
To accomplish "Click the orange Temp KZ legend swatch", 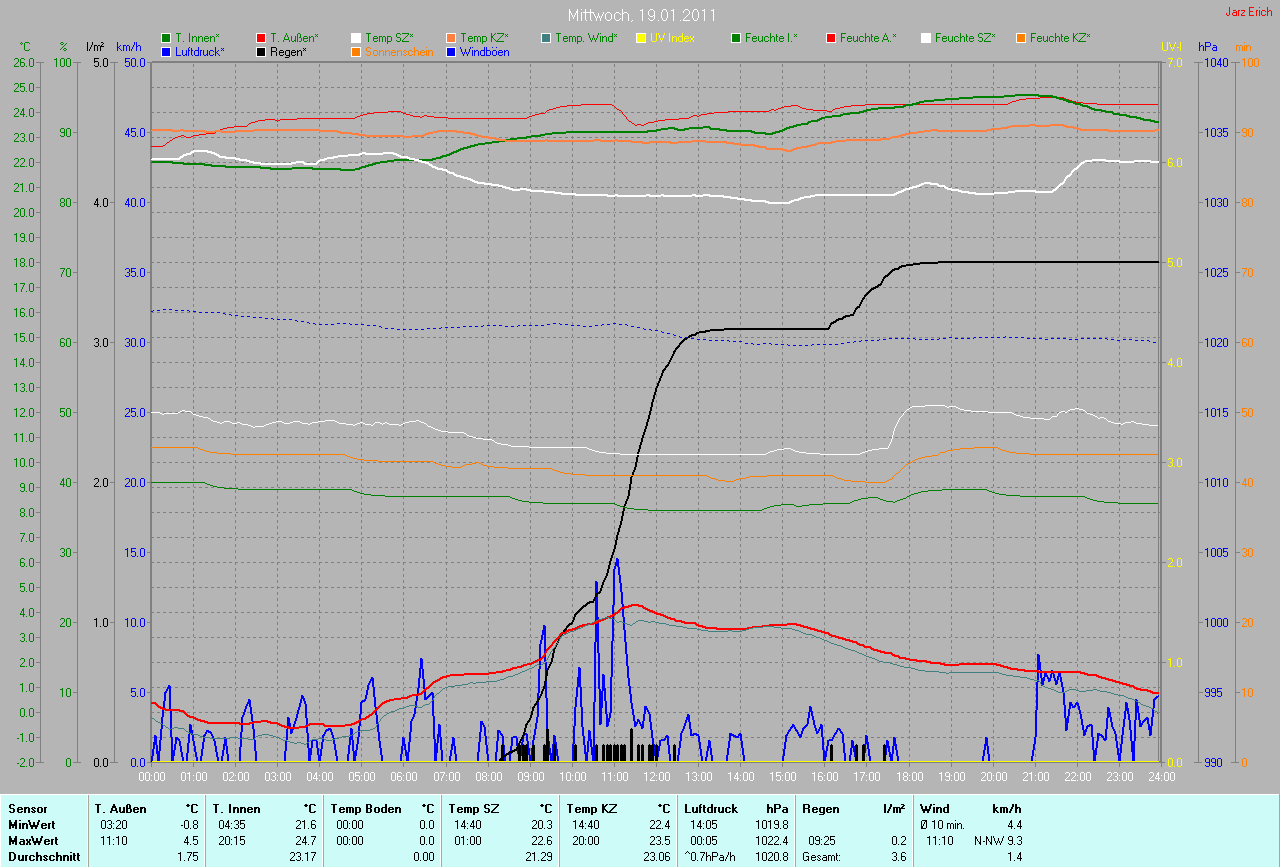I will pos(451,38).
